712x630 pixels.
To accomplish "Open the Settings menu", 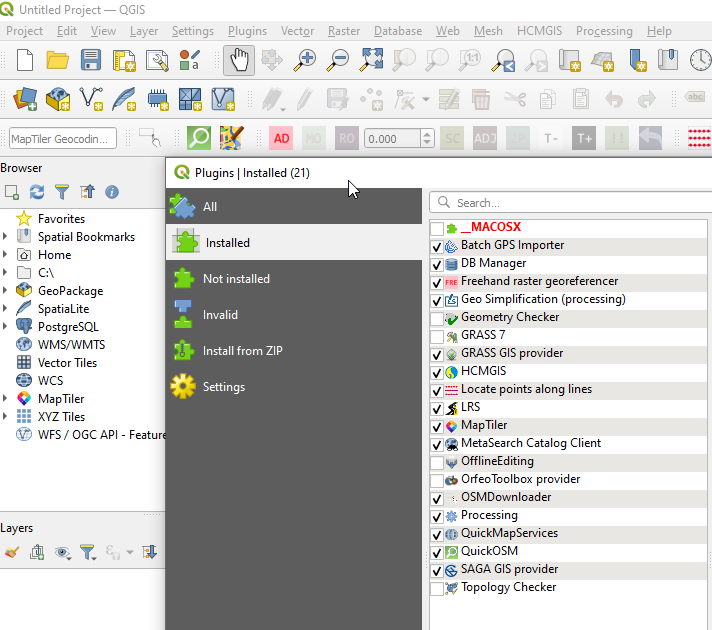I will [193, 31].
